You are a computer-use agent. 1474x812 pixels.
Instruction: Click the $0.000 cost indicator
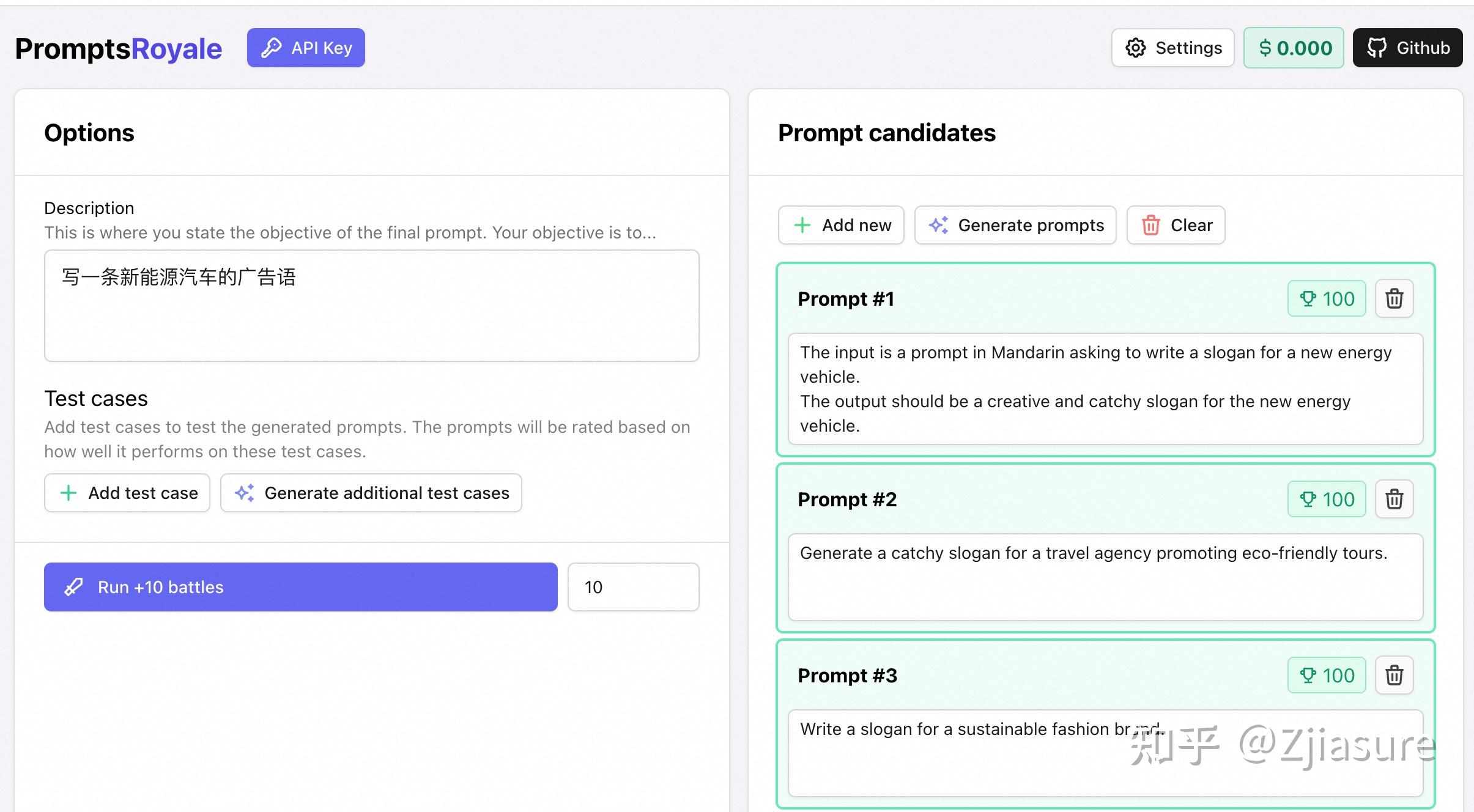[1294, 48]
